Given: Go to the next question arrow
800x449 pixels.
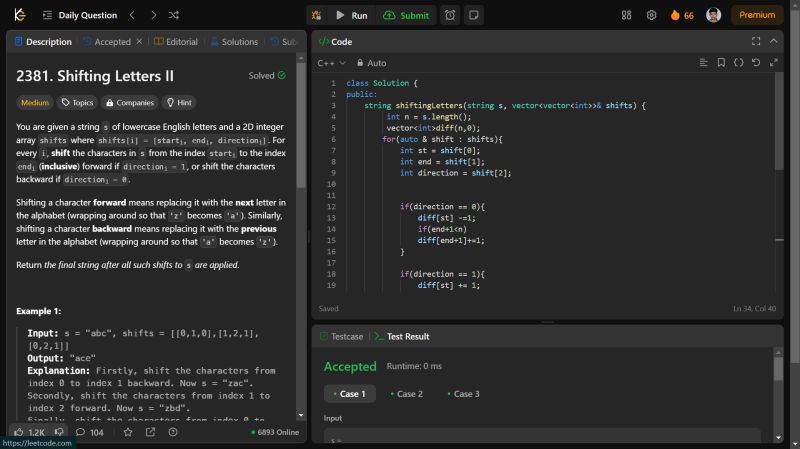Looking at the screenshot, I should point(152,15).
